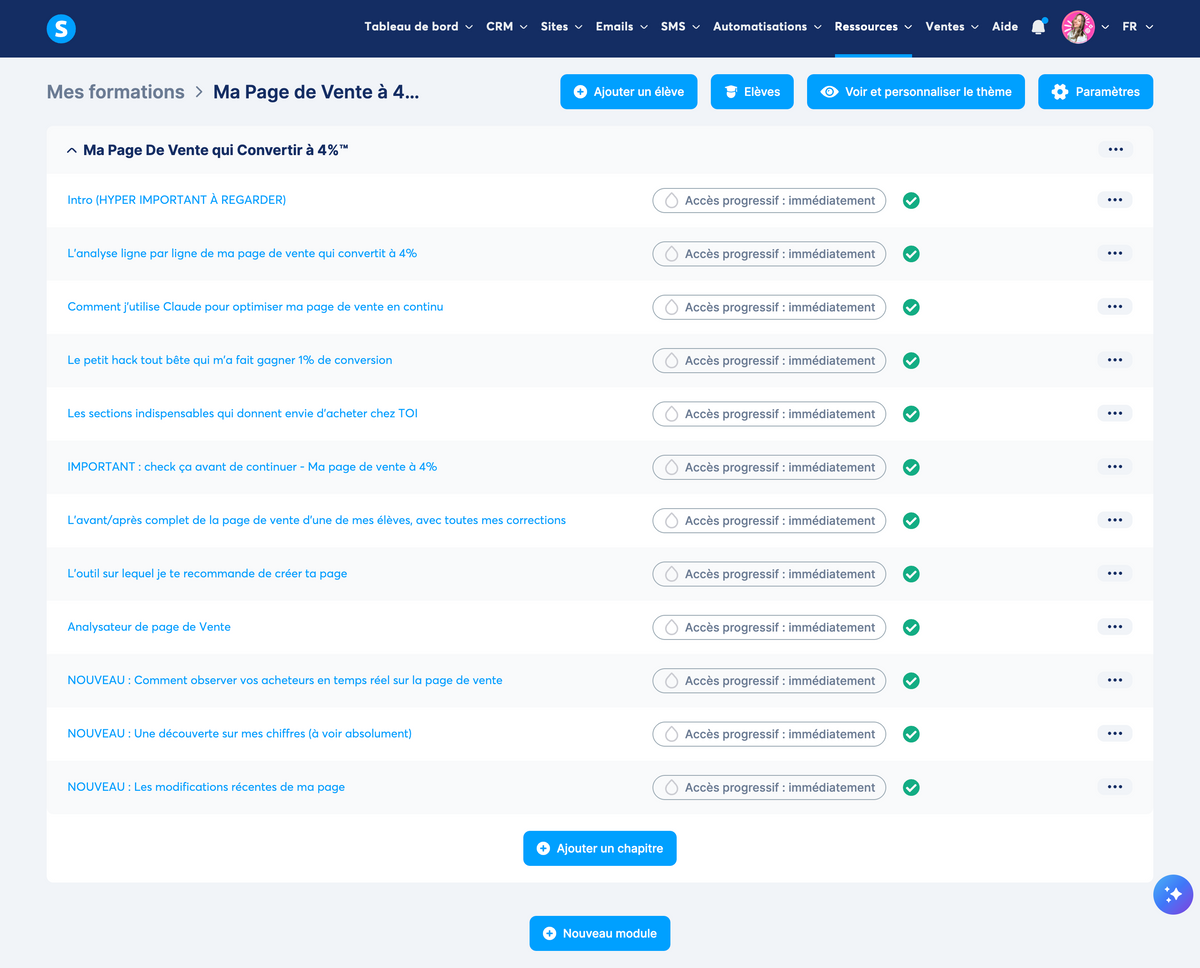This screenshot has height=968, width=1200.
Task: Open three-dots menu for L'avant/après complet row
Action: pyautogui.click(x=1115, y=520)
